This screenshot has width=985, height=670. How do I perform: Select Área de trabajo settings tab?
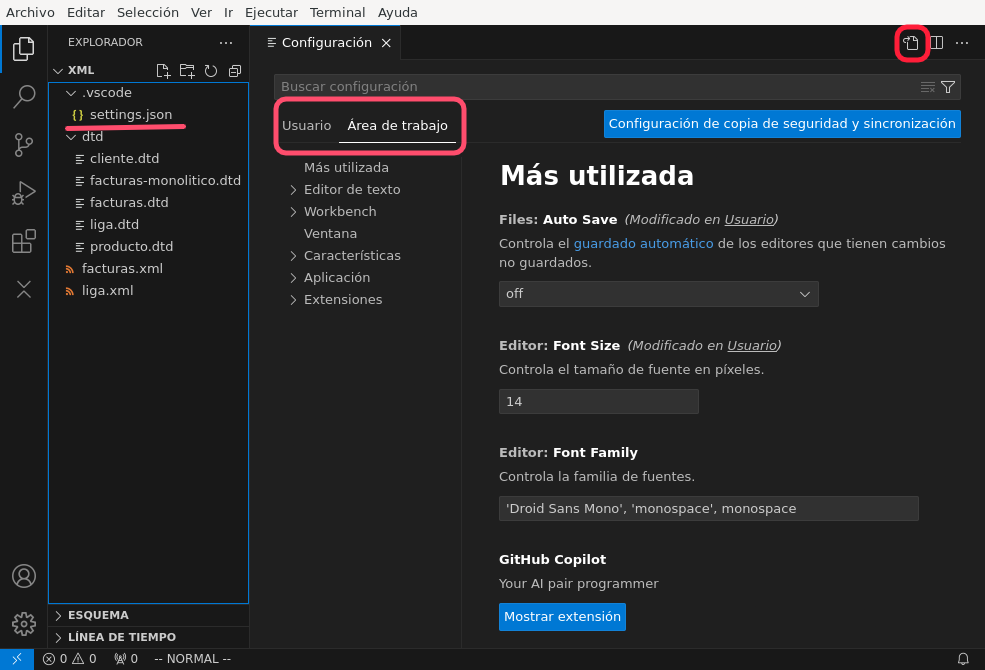[x=398, y=126]
